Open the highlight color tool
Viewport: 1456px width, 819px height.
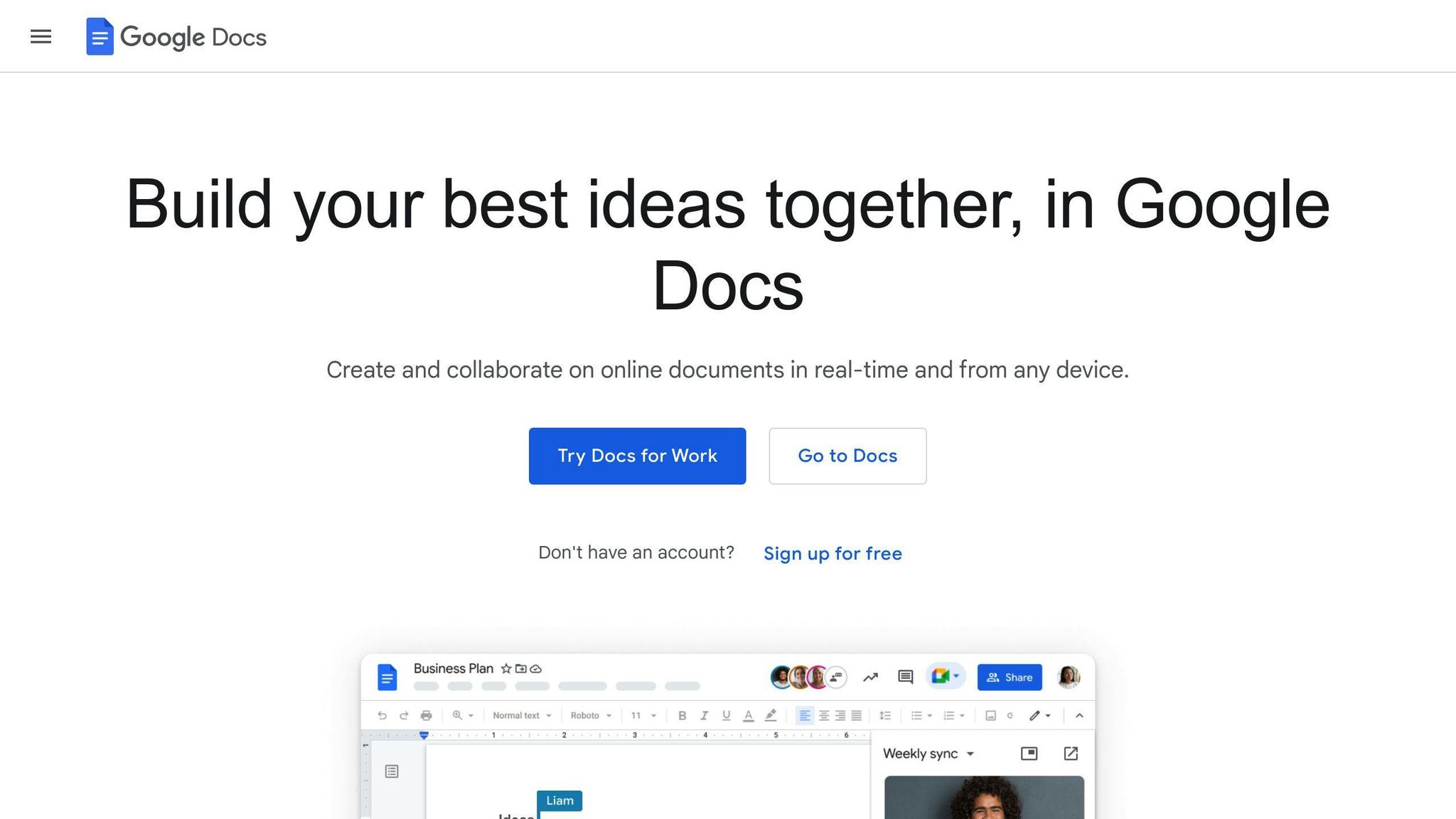(771, 715)
